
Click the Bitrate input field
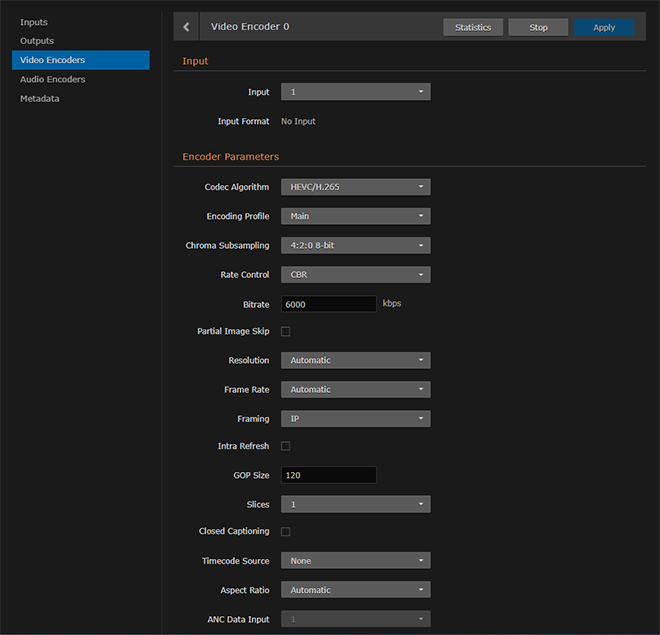point(328,303)
